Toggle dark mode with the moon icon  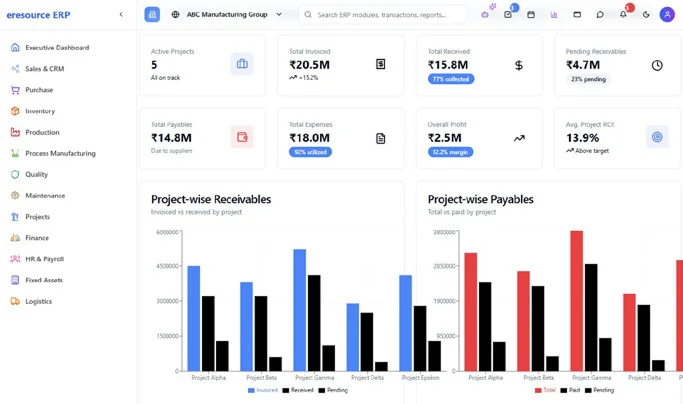click(646, 15)
